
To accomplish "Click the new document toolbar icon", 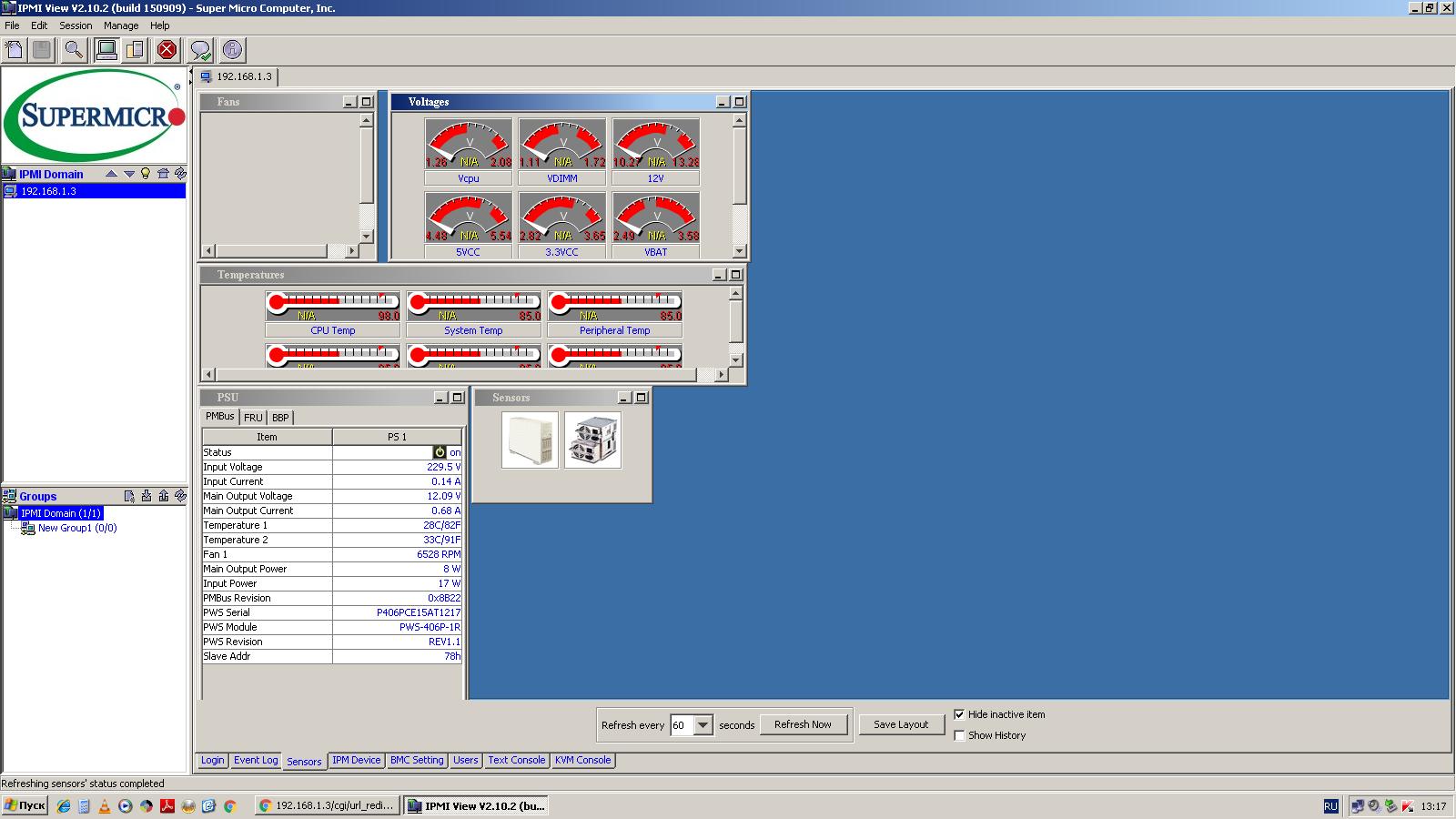I will 15,50.
